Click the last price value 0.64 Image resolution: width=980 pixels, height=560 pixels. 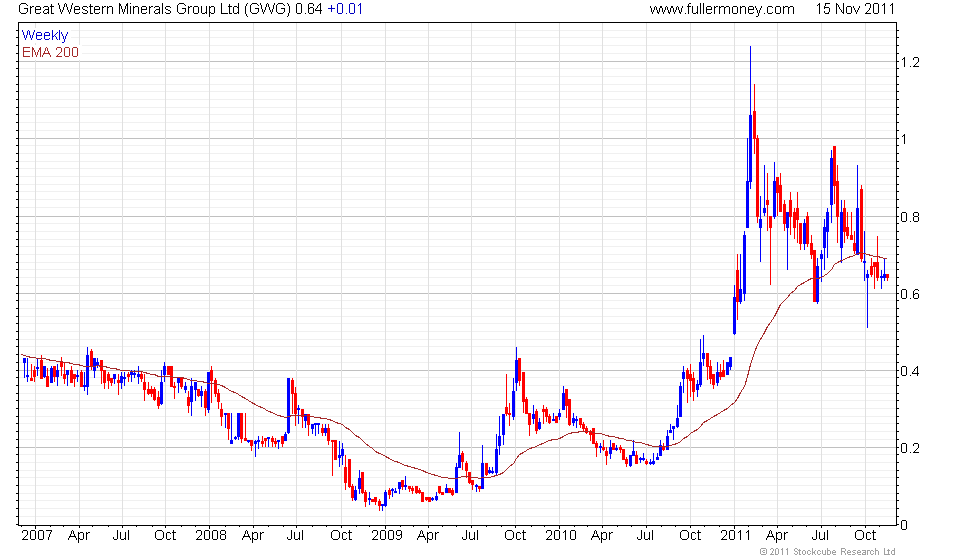tap(309, 9)
